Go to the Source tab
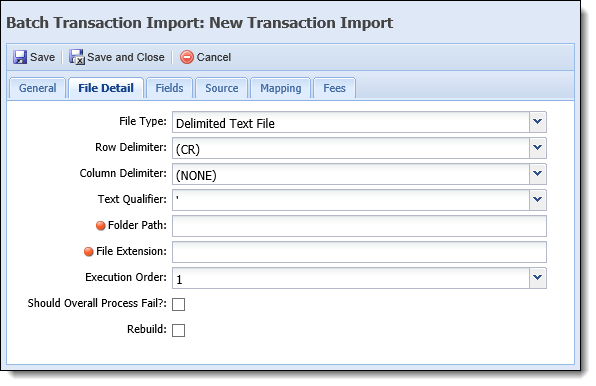Screen dimensions: 596x386 [222, 88]
